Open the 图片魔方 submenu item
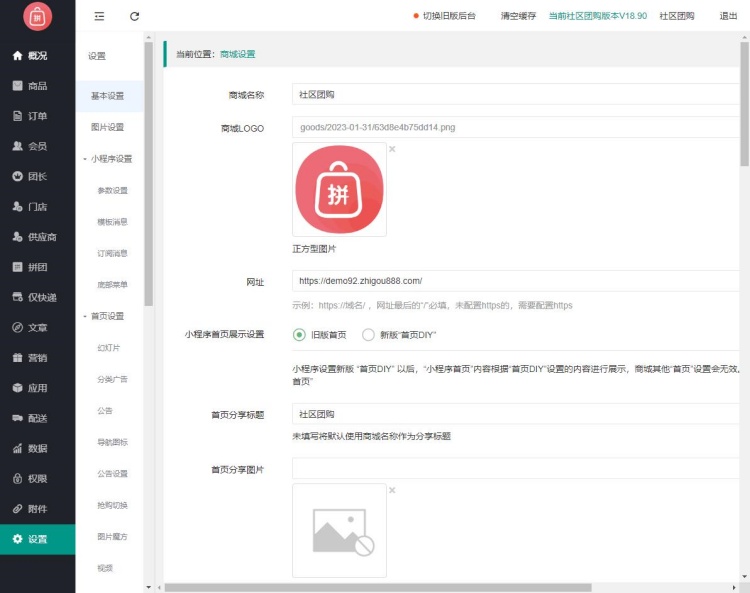The width and height of the screenshot is (750, 593). click(112, 537)
